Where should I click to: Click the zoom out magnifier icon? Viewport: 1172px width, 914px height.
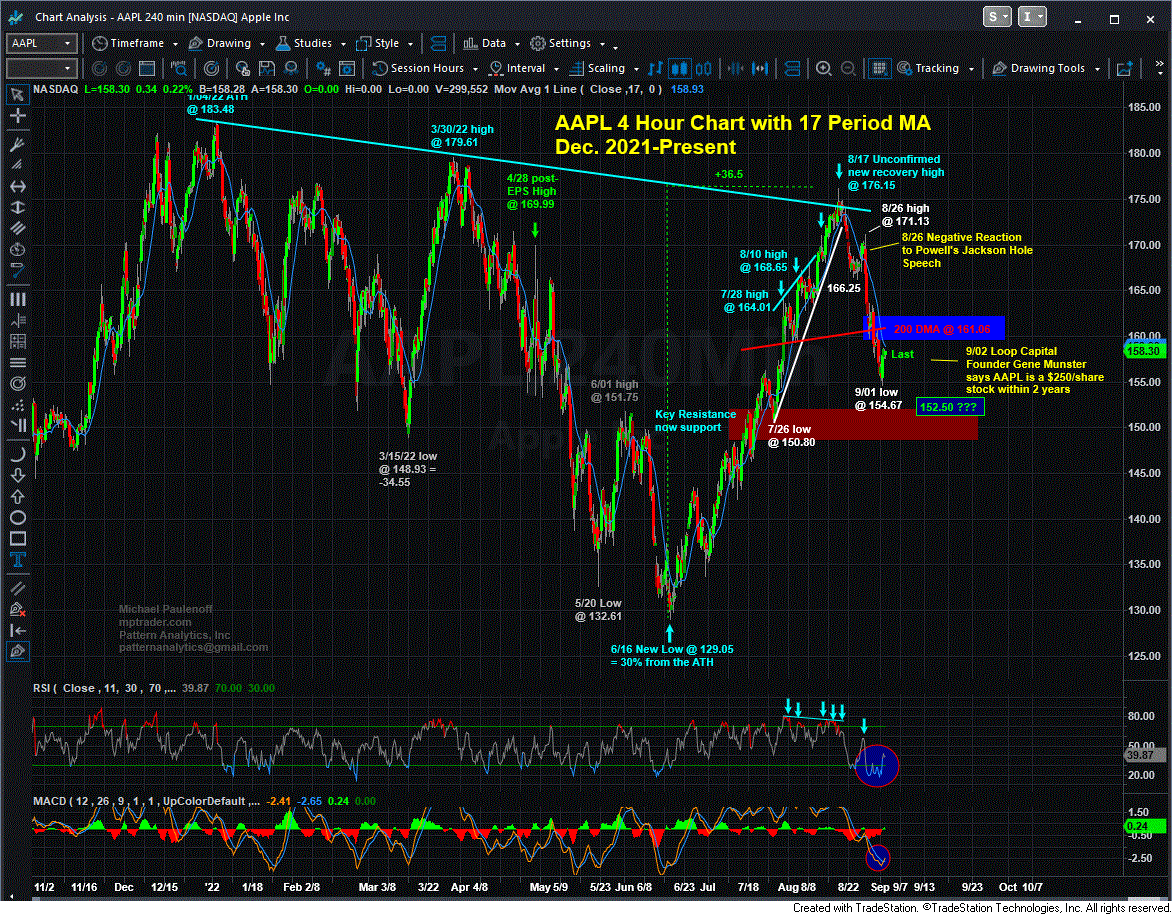(x=848, y=69)
